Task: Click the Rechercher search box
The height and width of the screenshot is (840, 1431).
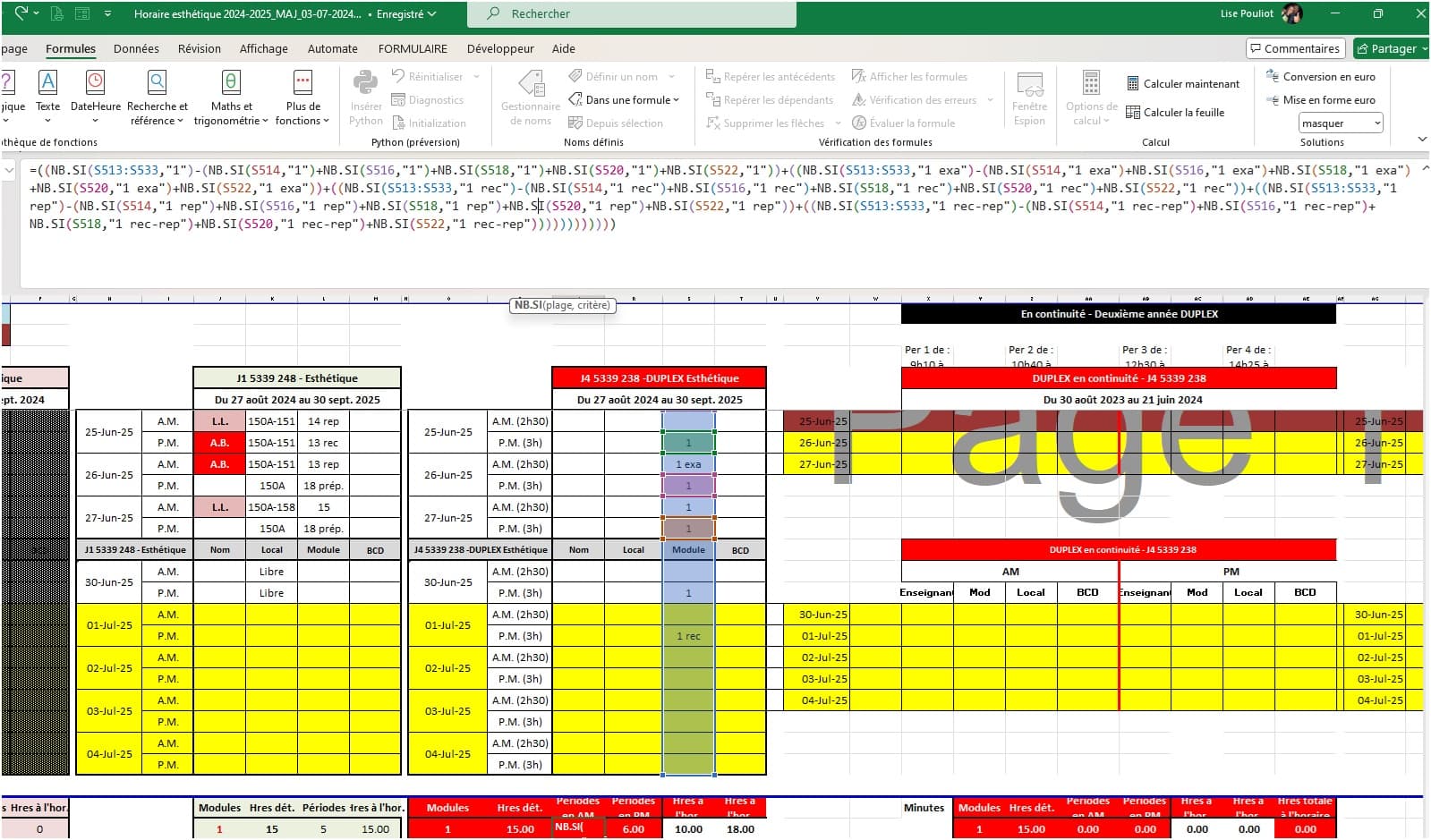Action: [x=632, y=14]
